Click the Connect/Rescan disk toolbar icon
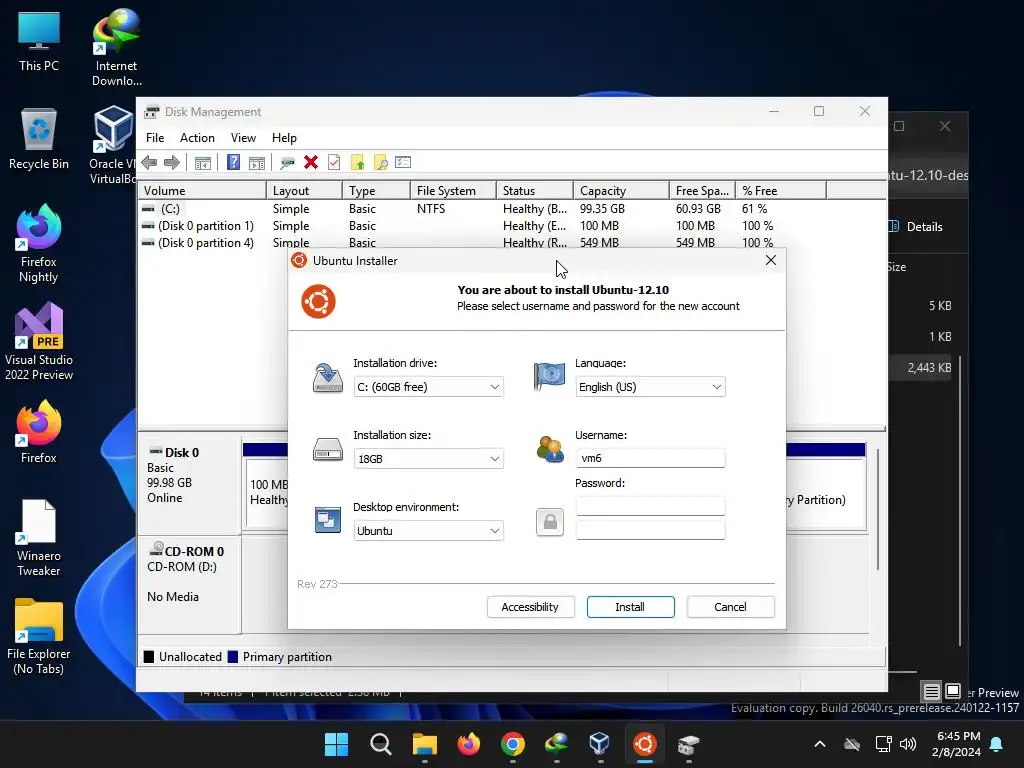Screen dimensions: 1024x768 coord(287,163)
